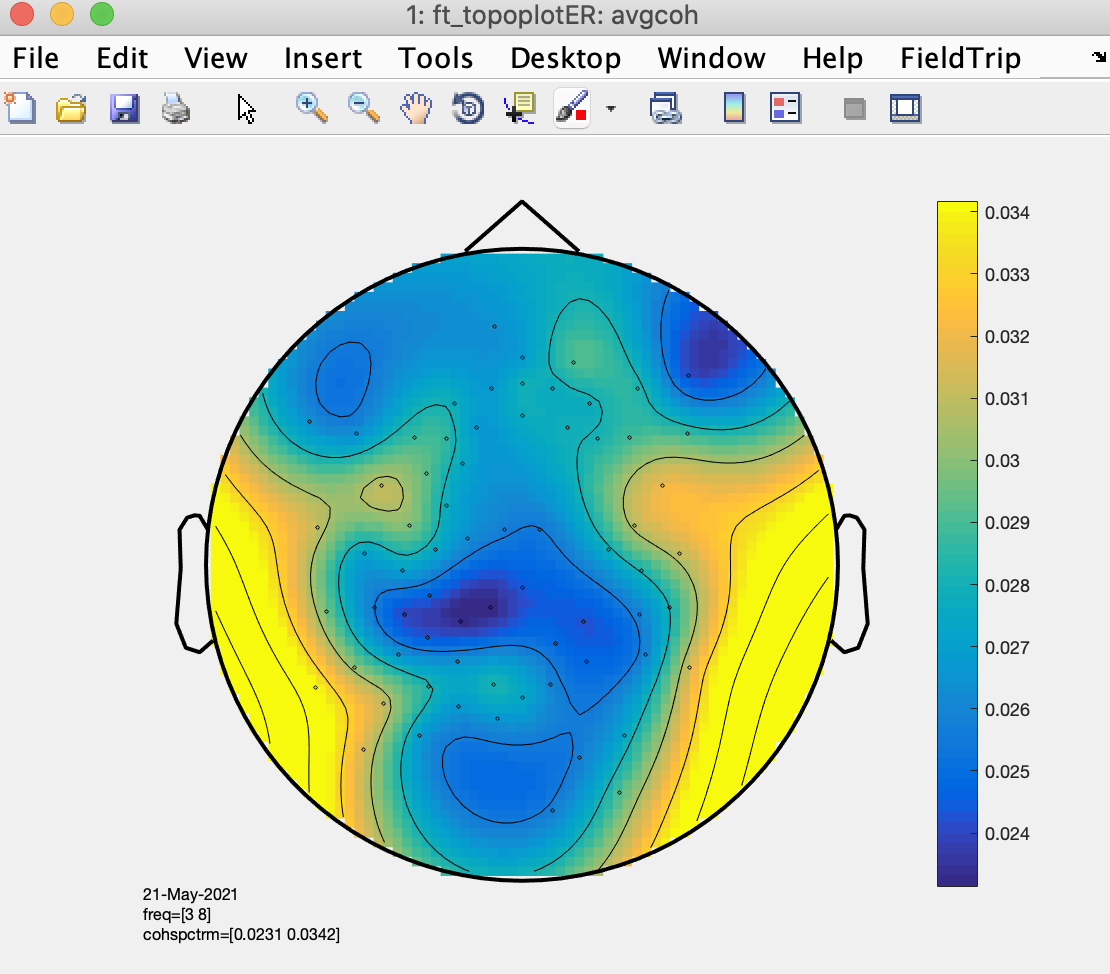Image resolution: width=1110 pixels, height=974 pixels.
Task: Open a file with the folder icon
Action: (x=71, y=107)
